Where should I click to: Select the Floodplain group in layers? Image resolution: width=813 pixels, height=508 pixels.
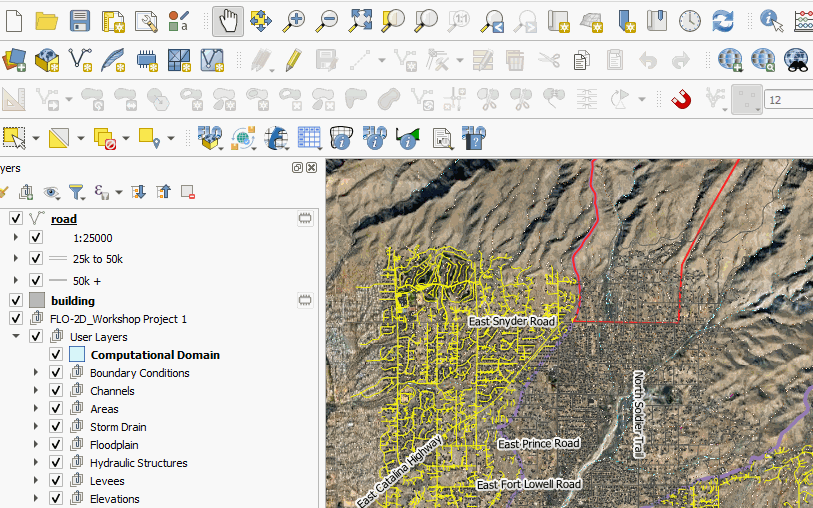pyautogui.click(x=114, y=445)
